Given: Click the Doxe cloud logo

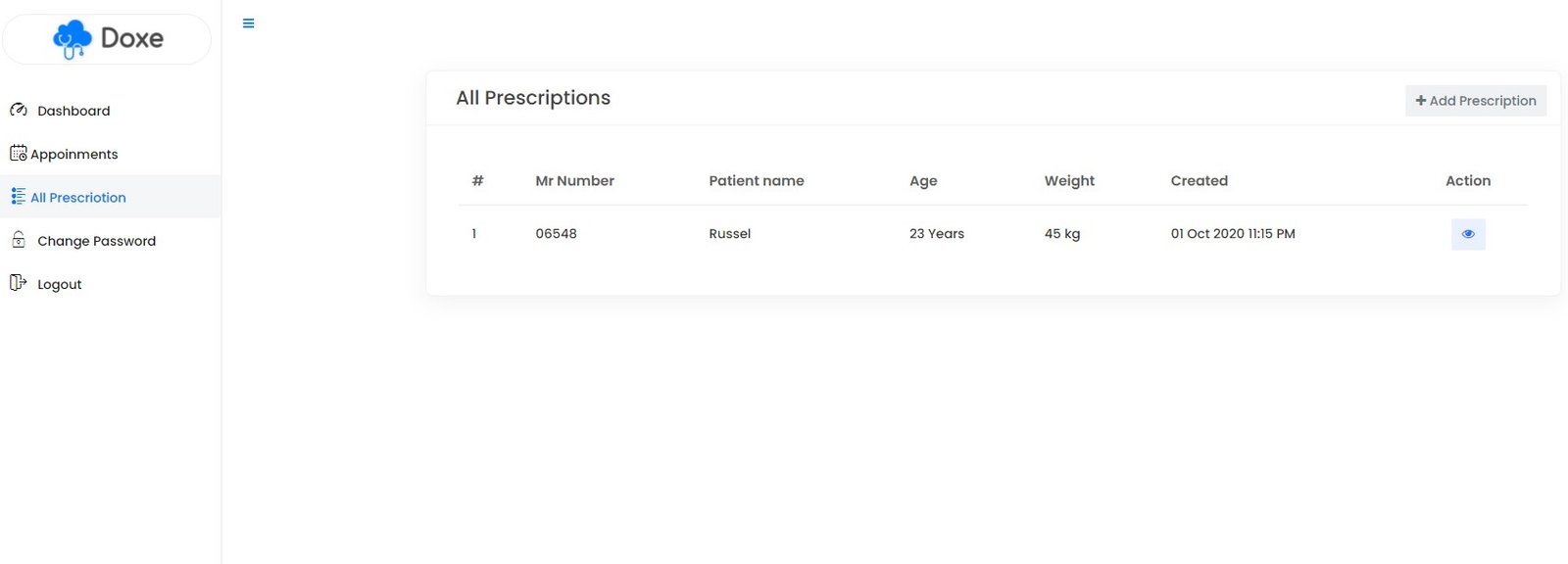Looking at the screenshot, I should [x=73, y=39].
